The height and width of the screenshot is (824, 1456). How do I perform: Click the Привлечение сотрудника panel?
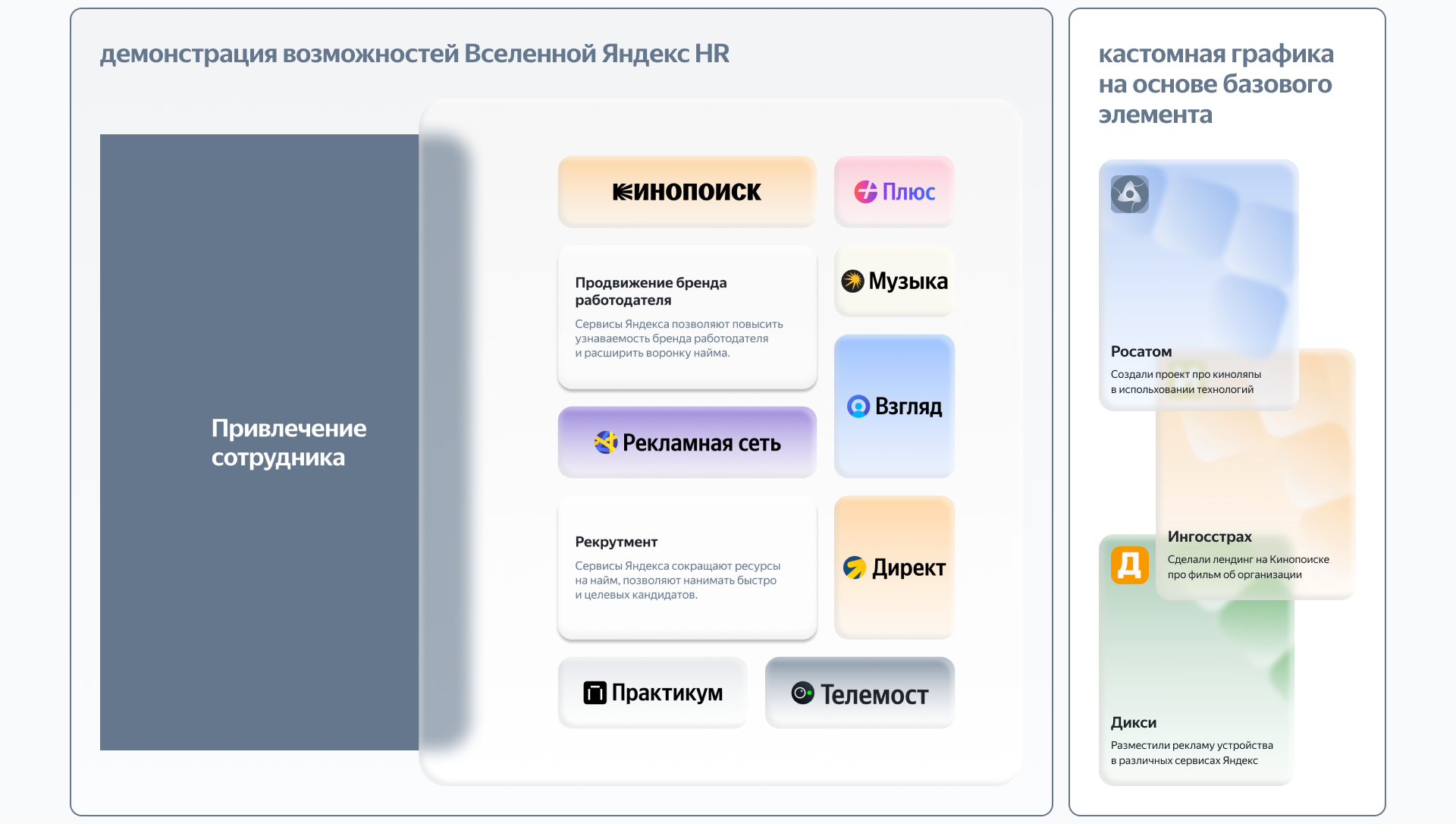coord(259,442)
